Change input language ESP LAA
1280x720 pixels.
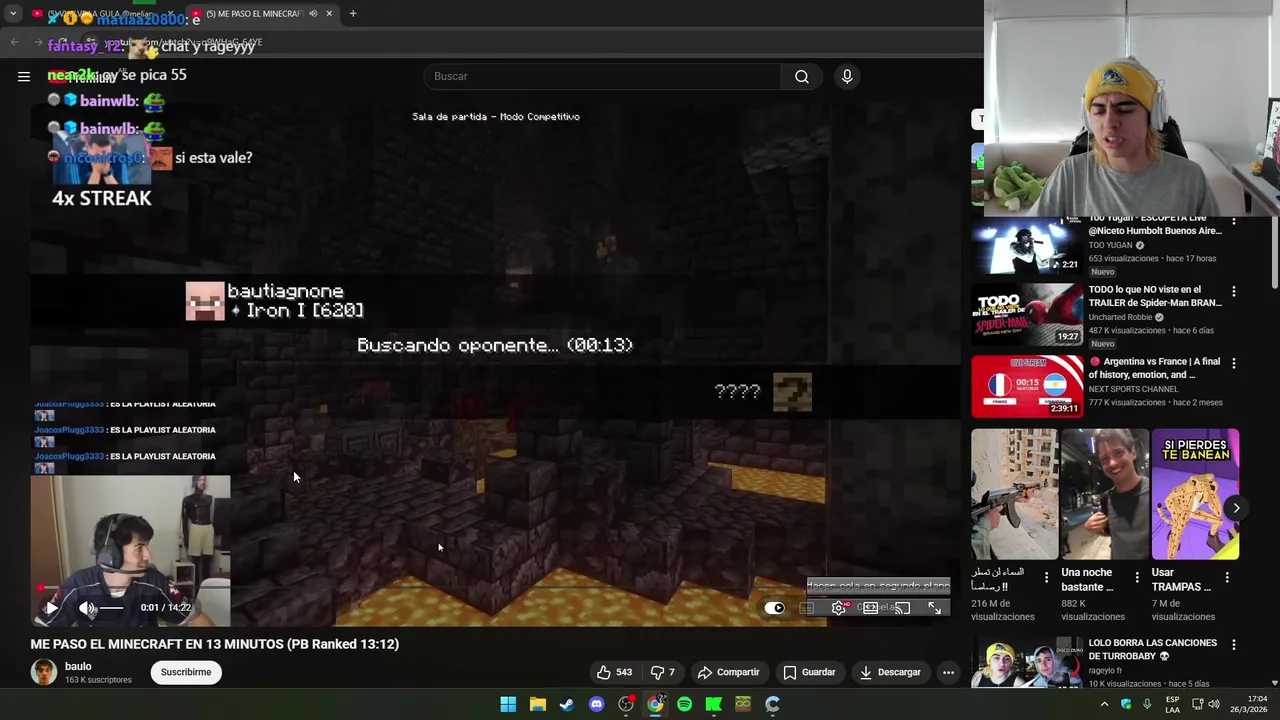(x=1172, y=704)
